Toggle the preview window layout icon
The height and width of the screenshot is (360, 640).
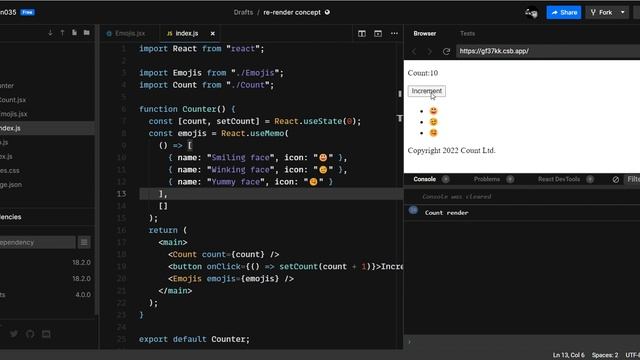pyautogui.click(x=378, y=33)
